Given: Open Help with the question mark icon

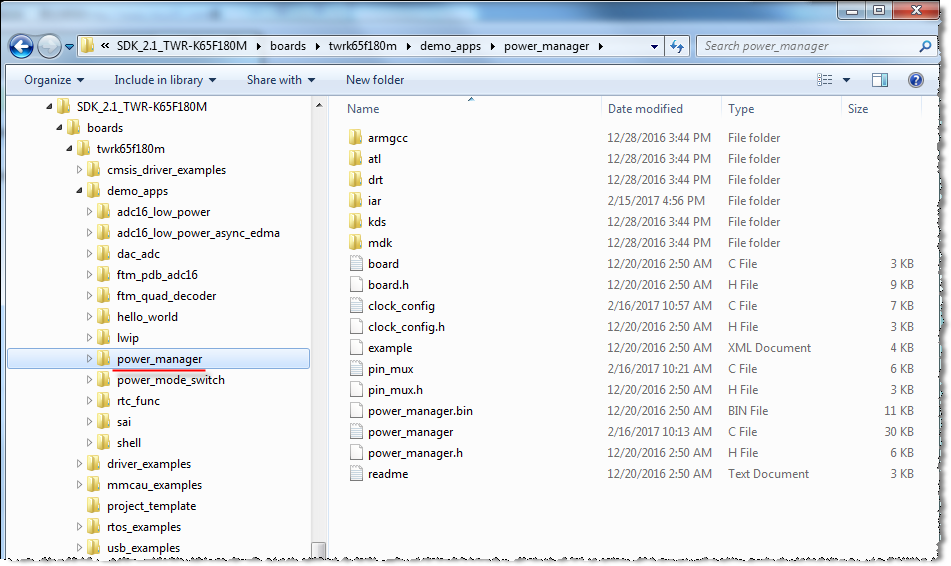Looking at the screenshot, I should pos(916,80).
